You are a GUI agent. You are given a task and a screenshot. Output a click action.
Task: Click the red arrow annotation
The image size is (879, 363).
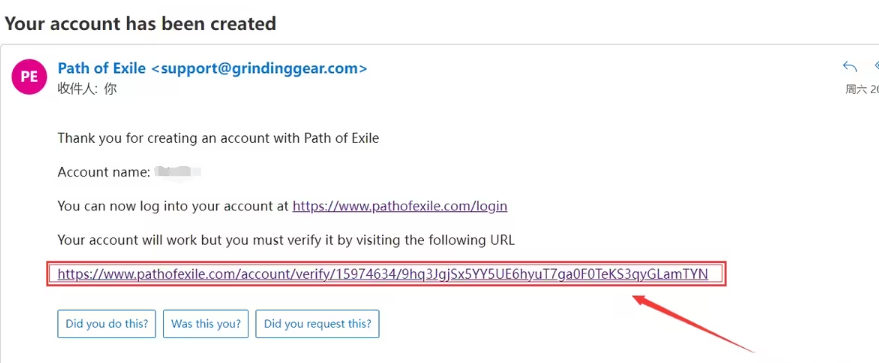coord(693,324)
